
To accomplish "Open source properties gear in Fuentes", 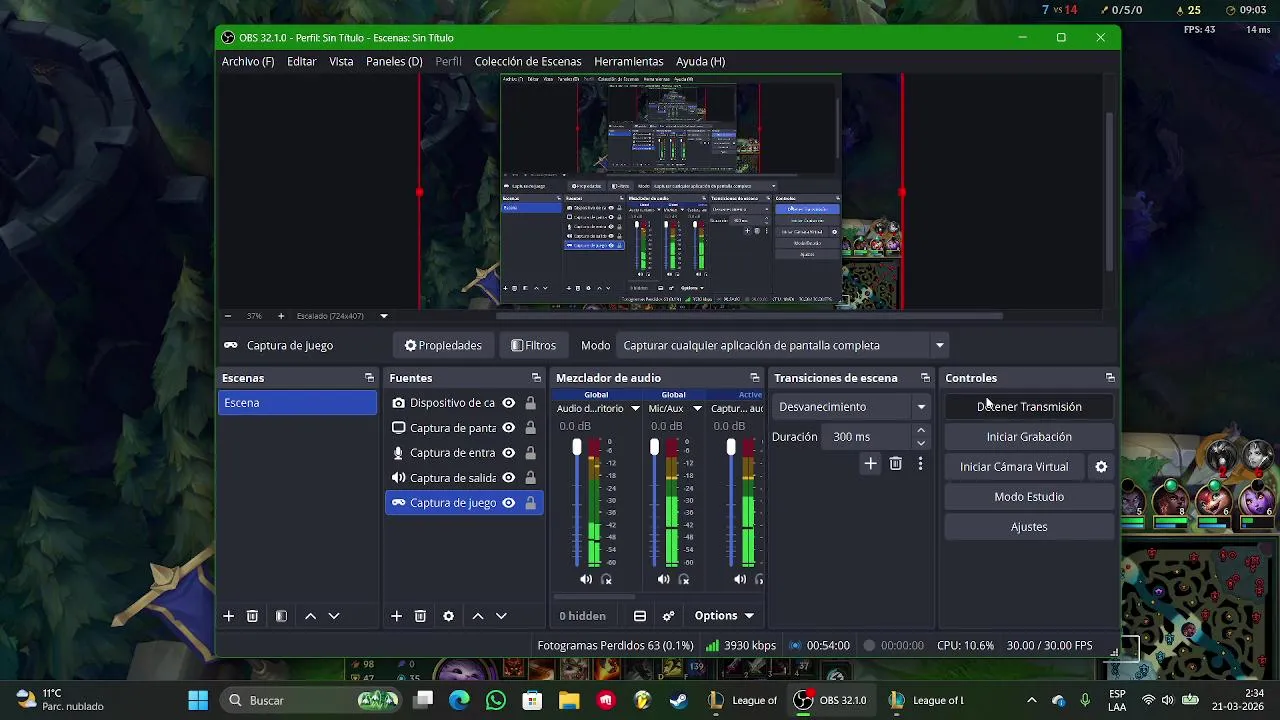I will (x=448, y=616).
